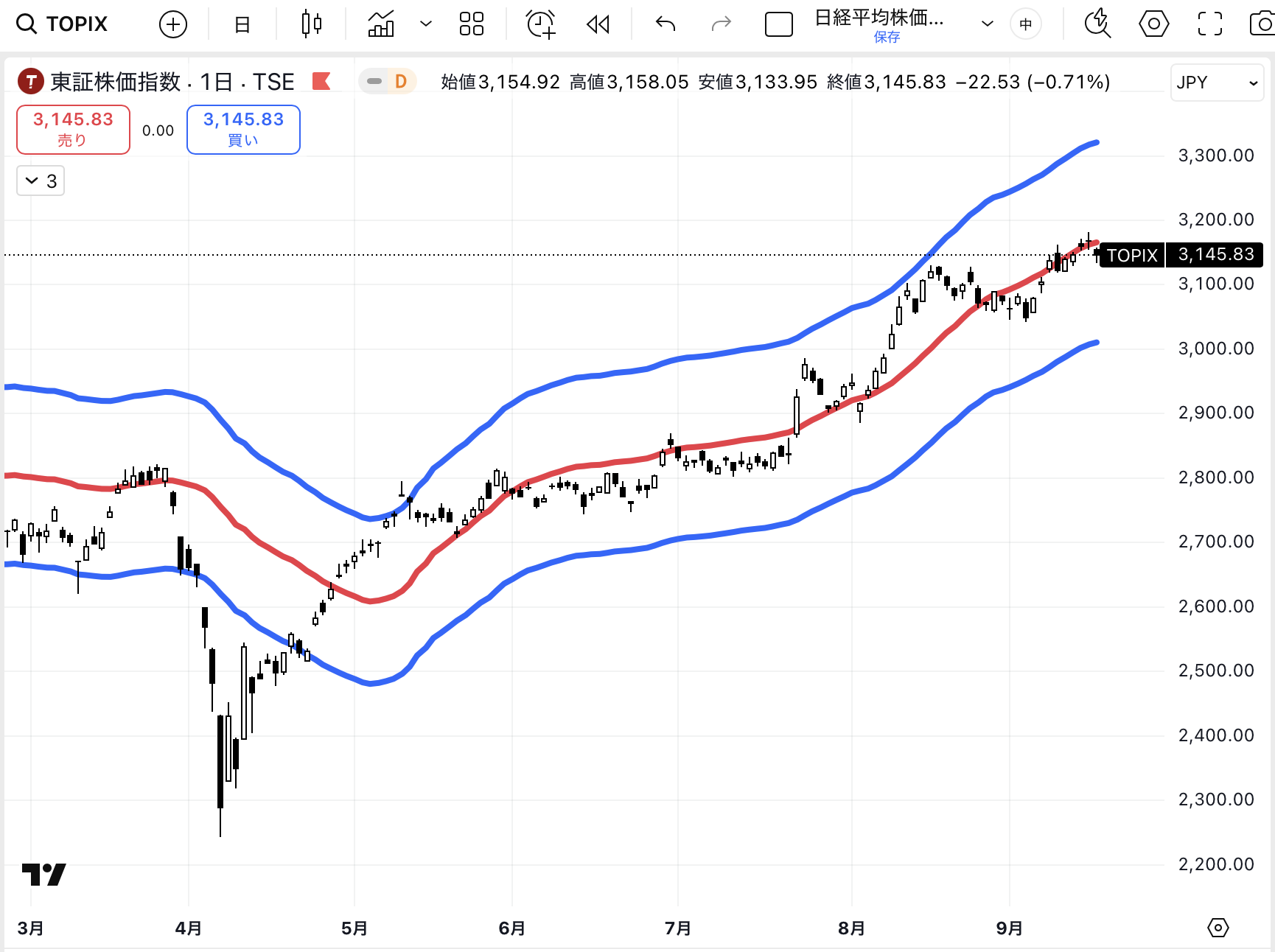Screen dimensions: 1275x952
Task: Click the 9月 date axis label
Action: (1009, 928)
